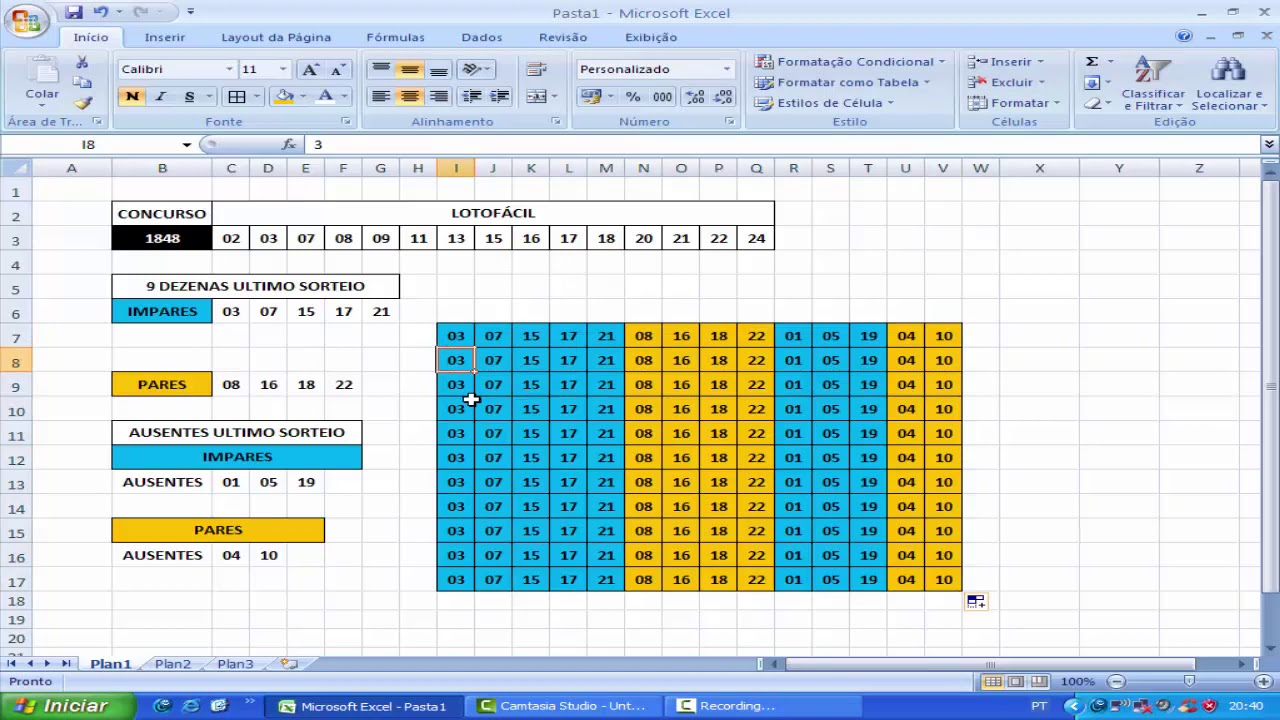Increase the cell indent
The width and height of the screenshot is (1280, 720).
pos(499,97)
